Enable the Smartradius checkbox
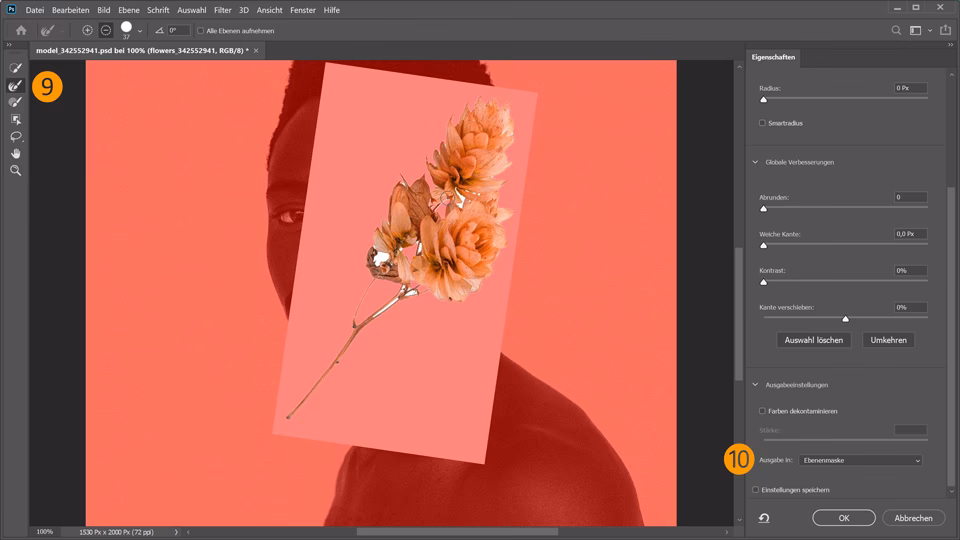Screen dimensions: 960x540 click(762, 123)
